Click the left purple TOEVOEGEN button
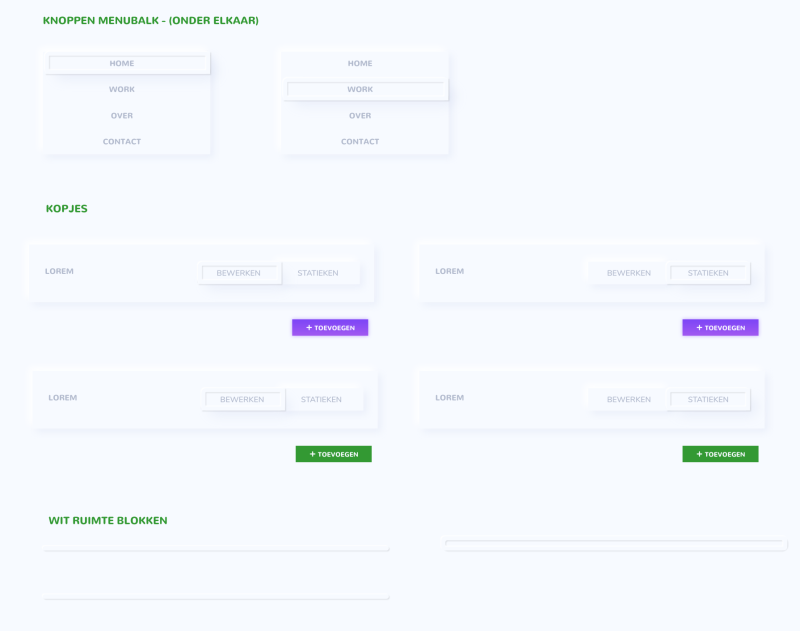 [330, 327]
